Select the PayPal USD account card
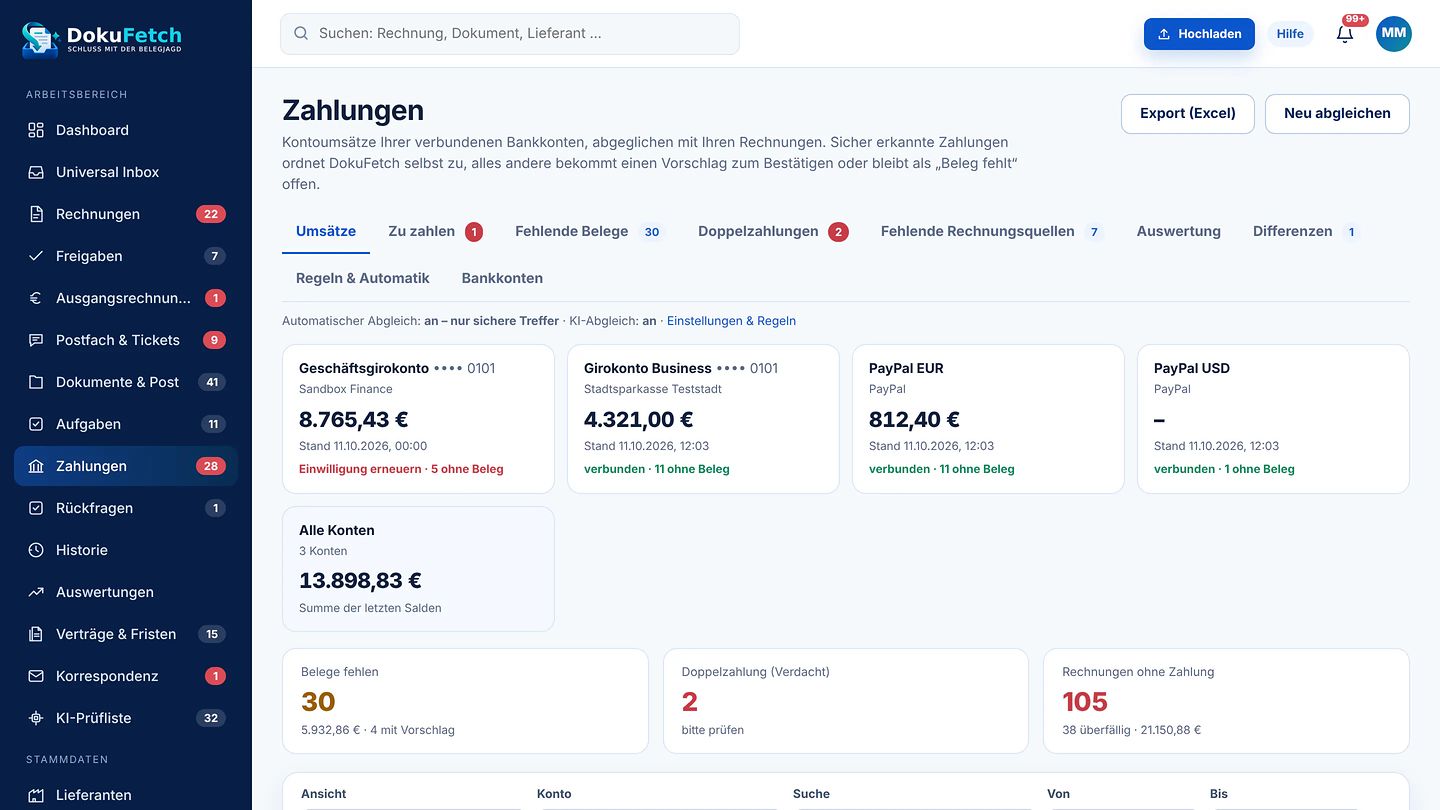 coord(1273,419)
